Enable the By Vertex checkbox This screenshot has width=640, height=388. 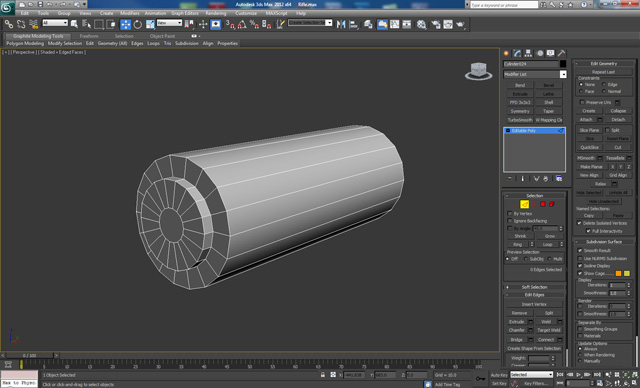click(x=509, y=213)
